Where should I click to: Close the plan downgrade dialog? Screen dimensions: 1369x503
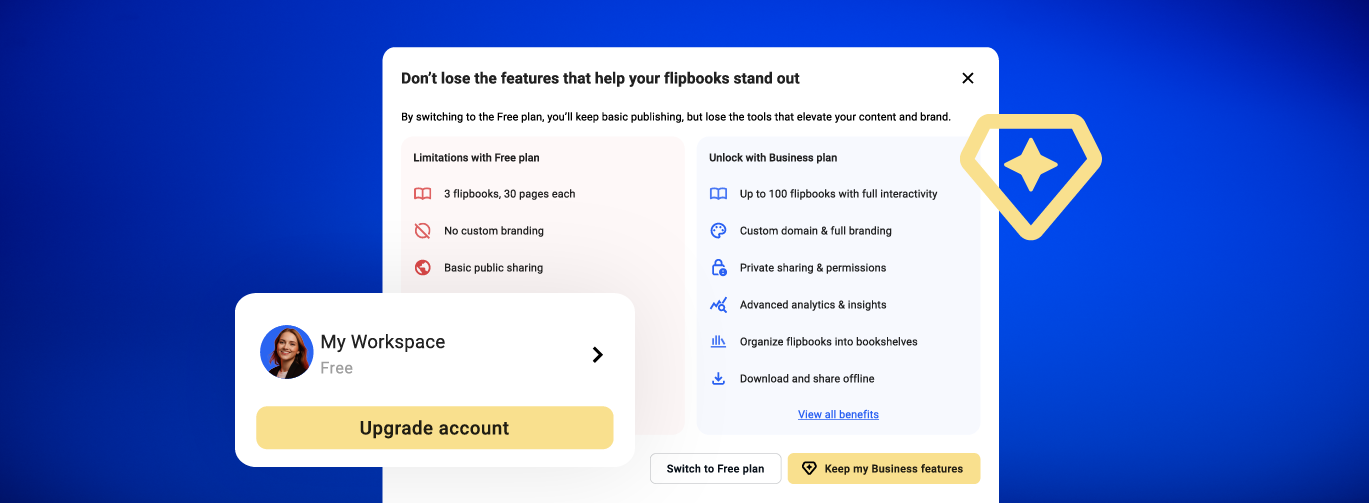tap(967, 78)
